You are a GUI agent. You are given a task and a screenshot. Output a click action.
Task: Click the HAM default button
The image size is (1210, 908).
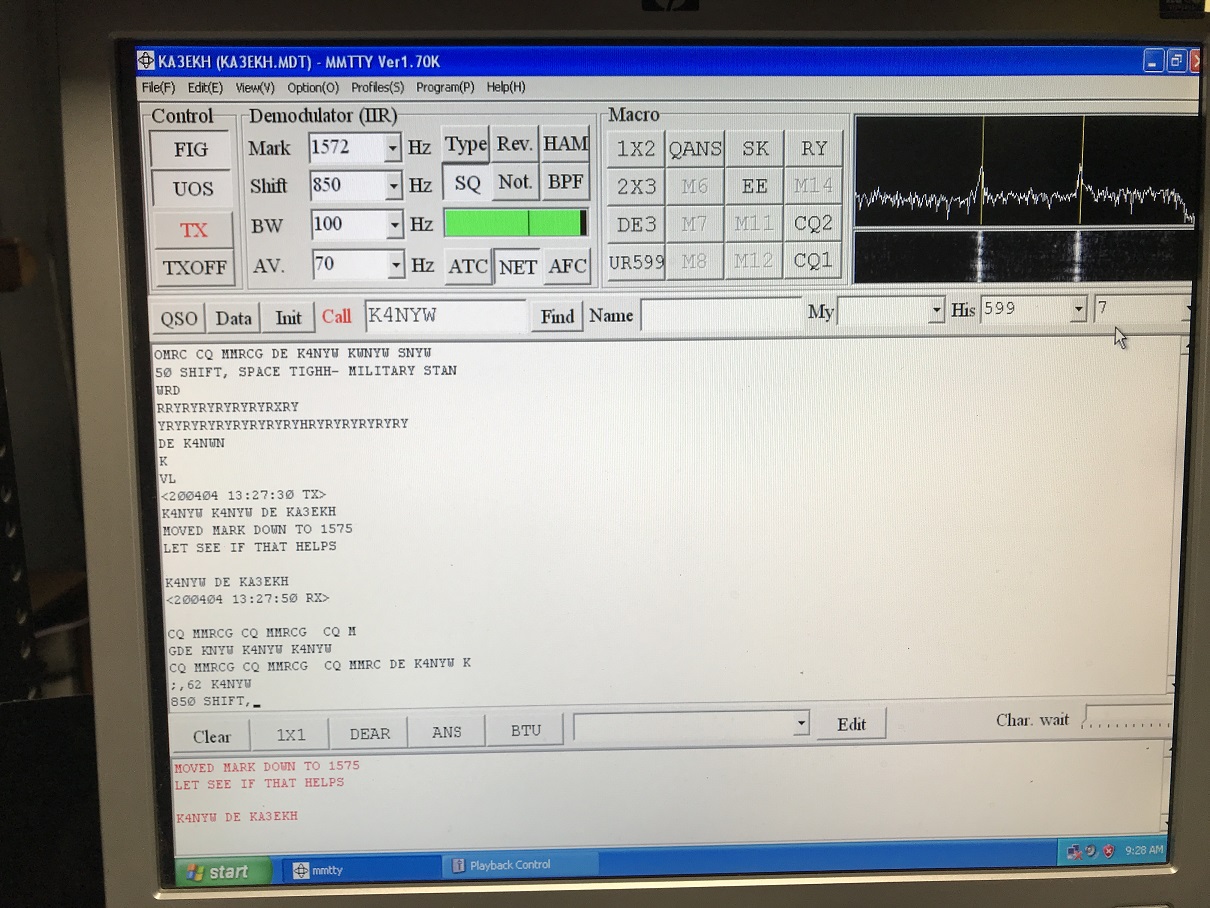(x=565, y=144)
